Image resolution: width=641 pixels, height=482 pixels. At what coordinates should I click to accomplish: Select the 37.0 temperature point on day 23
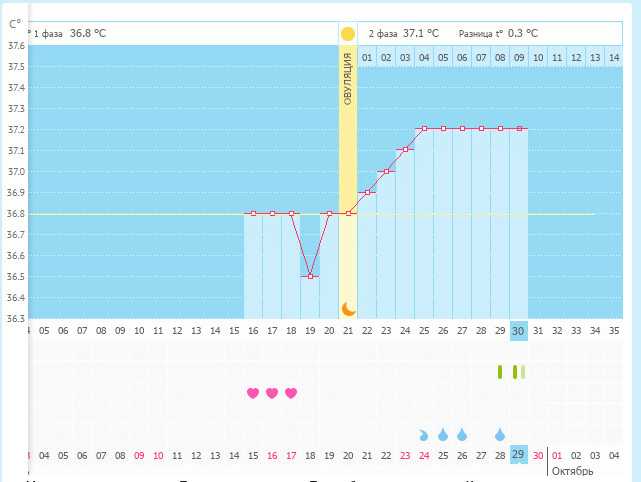[386, 171]
